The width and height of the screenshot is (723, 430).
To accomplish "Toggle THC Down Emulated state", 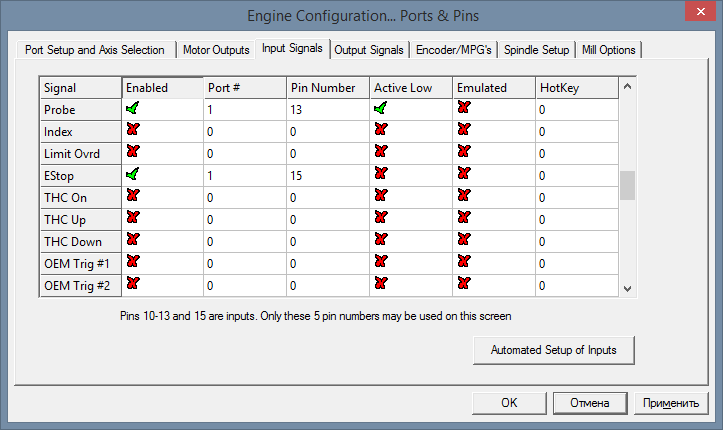I will pos(464,241).
